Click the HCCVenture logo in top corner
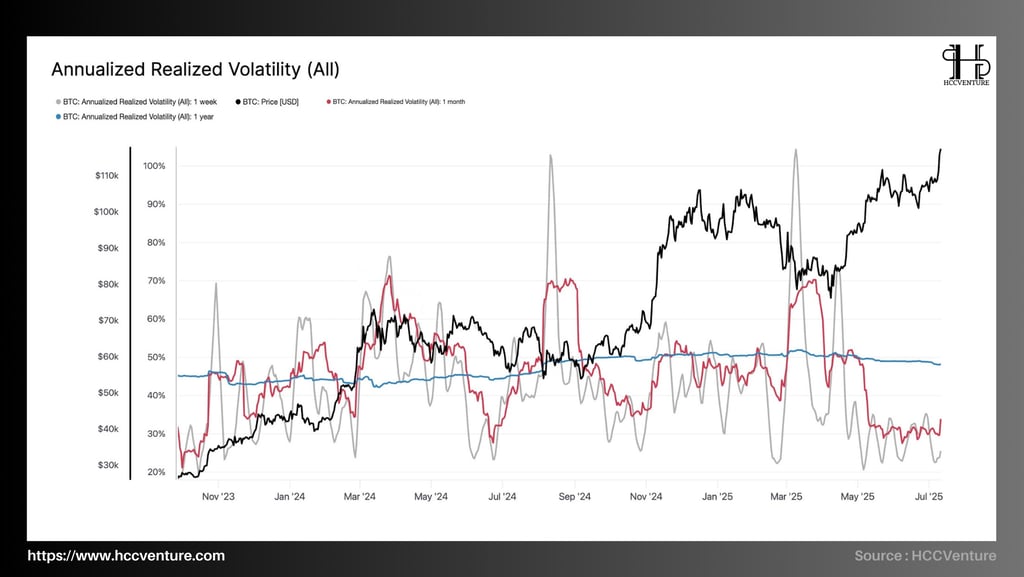This screenshot has width=1024, height=577. [x=966, y=65]
